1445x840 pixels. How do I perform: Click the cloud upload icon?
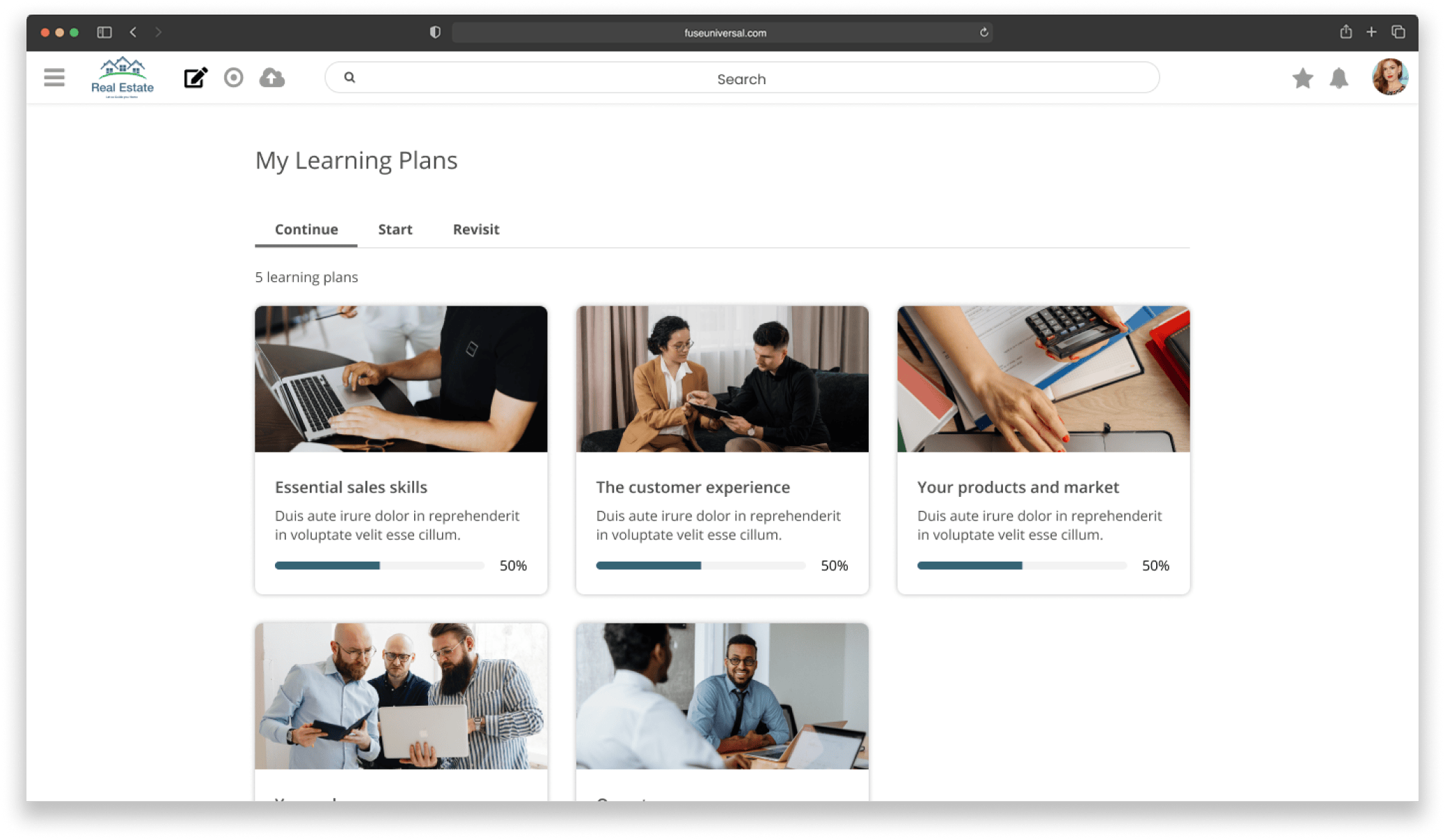[272, 77]
